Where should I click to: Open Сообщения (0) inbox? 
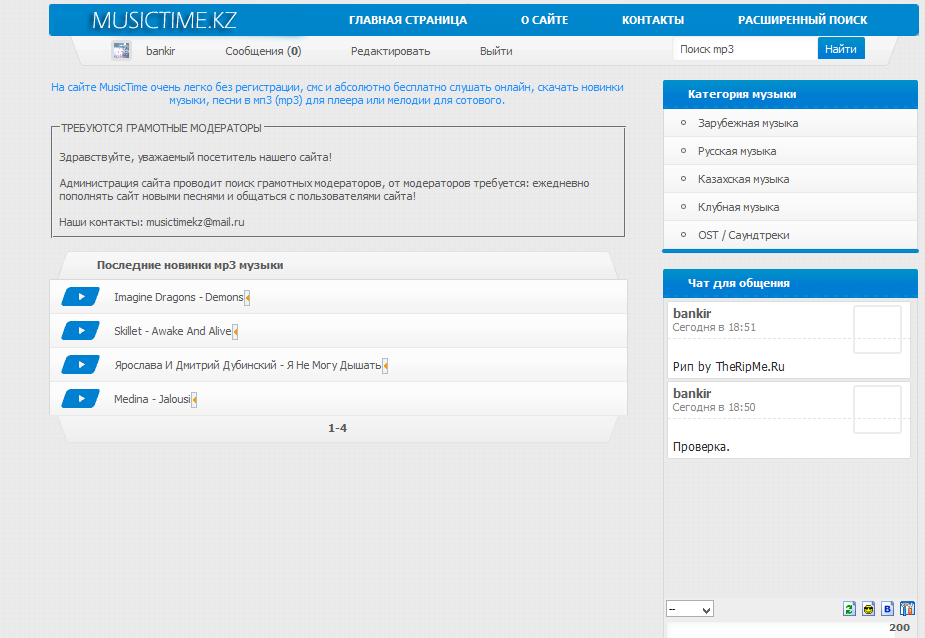coord(263,51)
